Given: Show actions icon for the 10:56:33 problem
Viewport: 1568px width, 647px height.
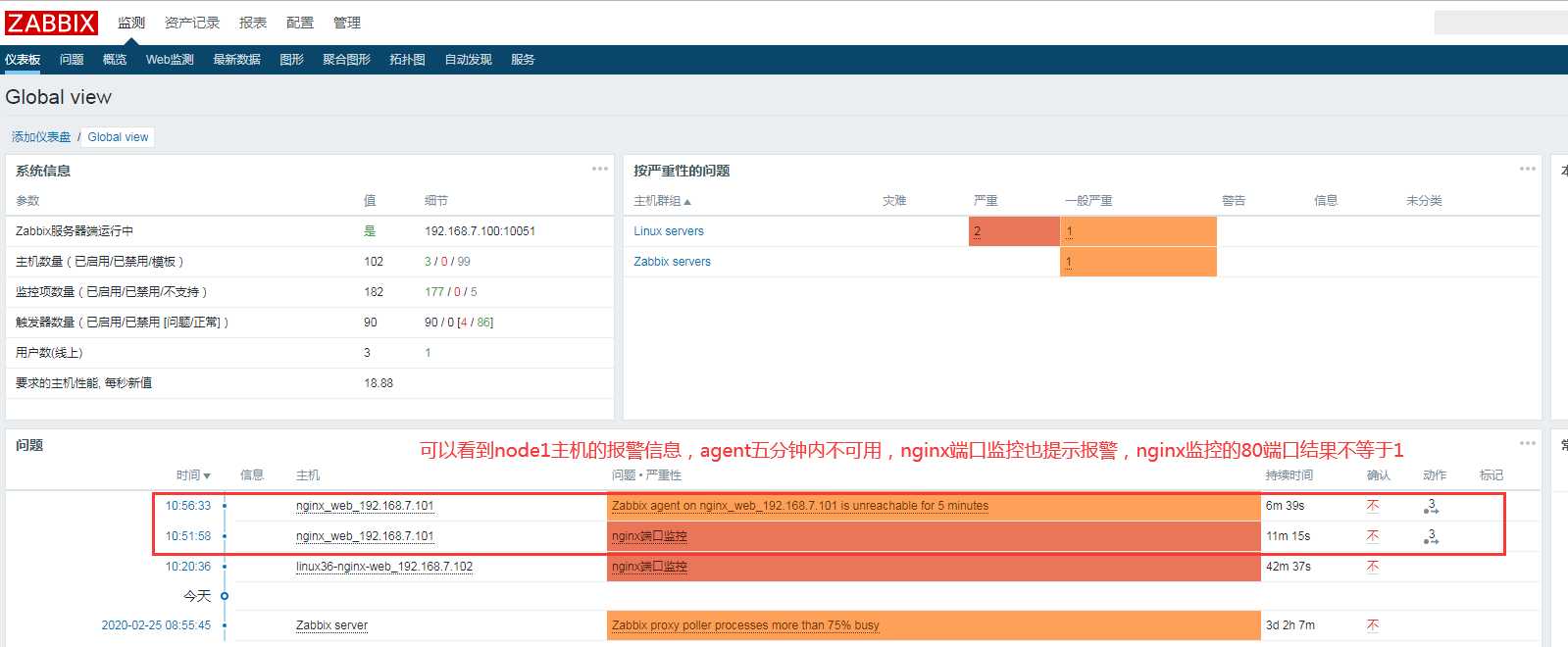Looking at the screenshot, I should click(1432, 506).
